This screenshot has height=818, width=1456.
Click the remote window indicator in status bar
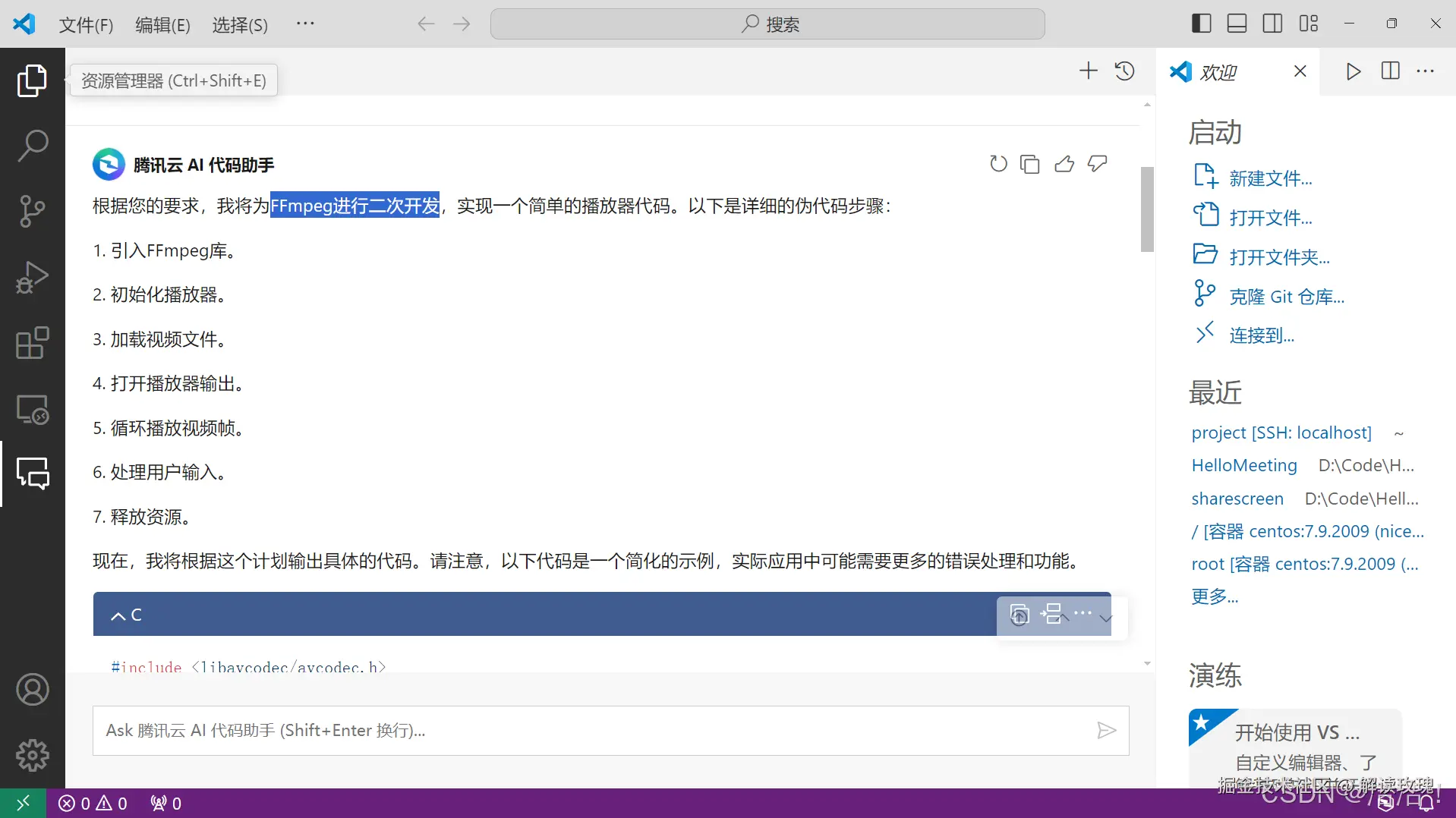pyautogui.click(x=23, y=803)
